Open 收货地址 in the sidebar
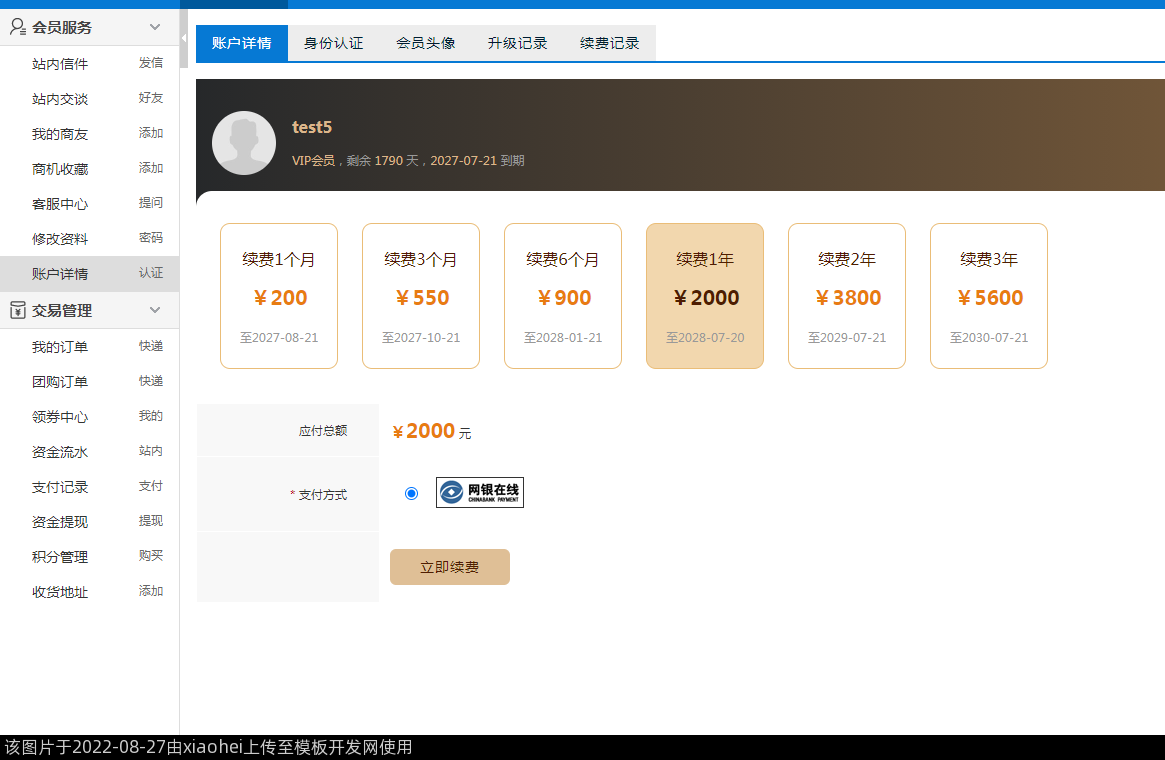This screenshot has height=760, width=1165. pos(60,592)
